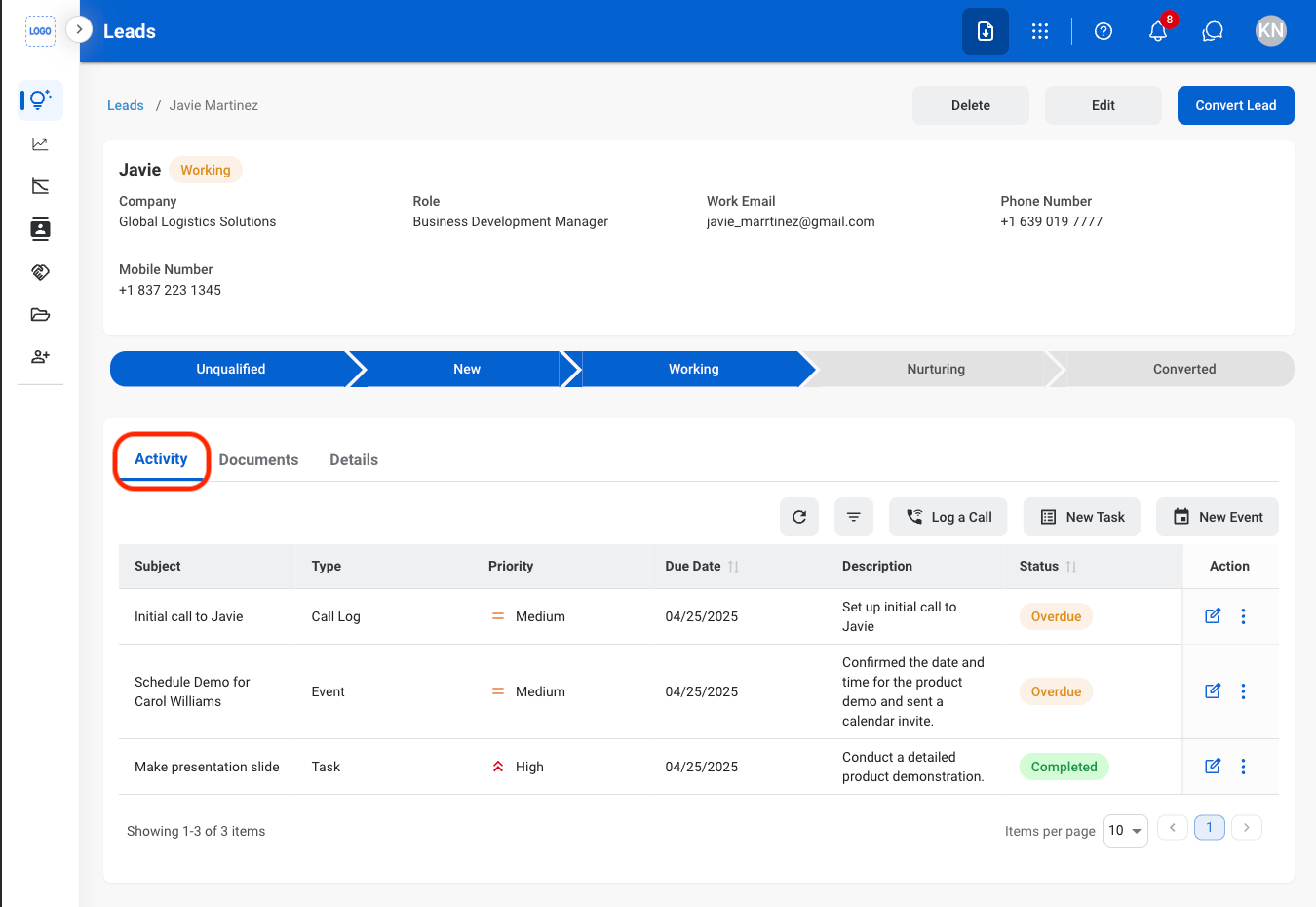Image resolution: width=1316 pixels, height=907 pixels.
Task: Click the download document icon in header
Action: [x=986, y=31]
